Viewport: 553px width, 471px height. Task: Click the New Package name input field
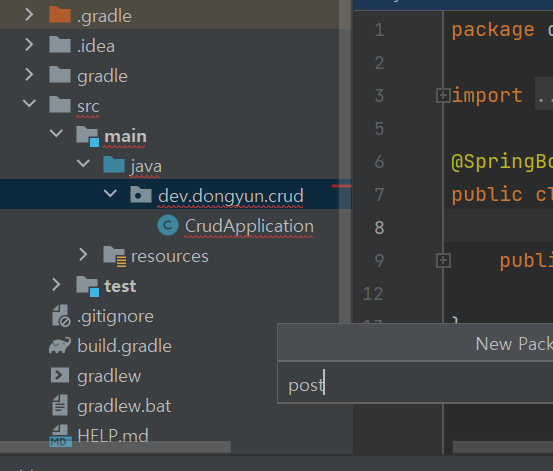(x=415, y=382)
